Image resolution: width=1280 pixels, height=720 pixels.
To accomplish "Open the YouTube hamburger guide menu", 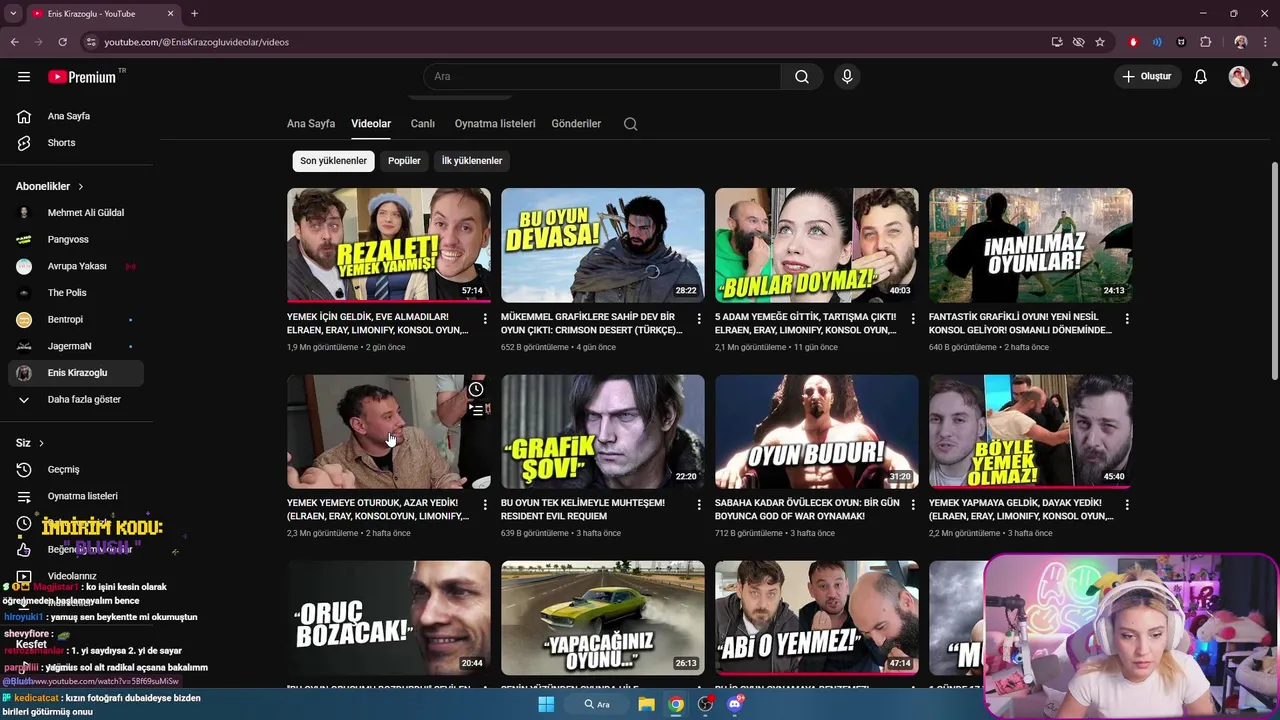I will click(x=24, y=77).
